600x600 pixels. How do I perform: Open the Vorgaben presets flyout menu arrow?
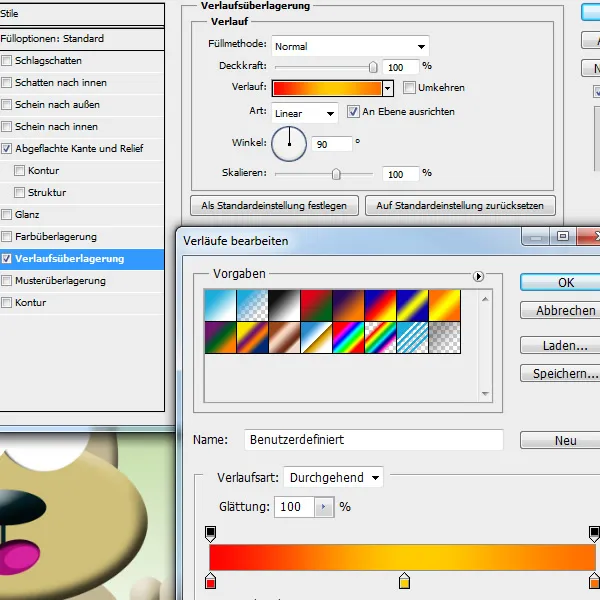tap(478, 276)
